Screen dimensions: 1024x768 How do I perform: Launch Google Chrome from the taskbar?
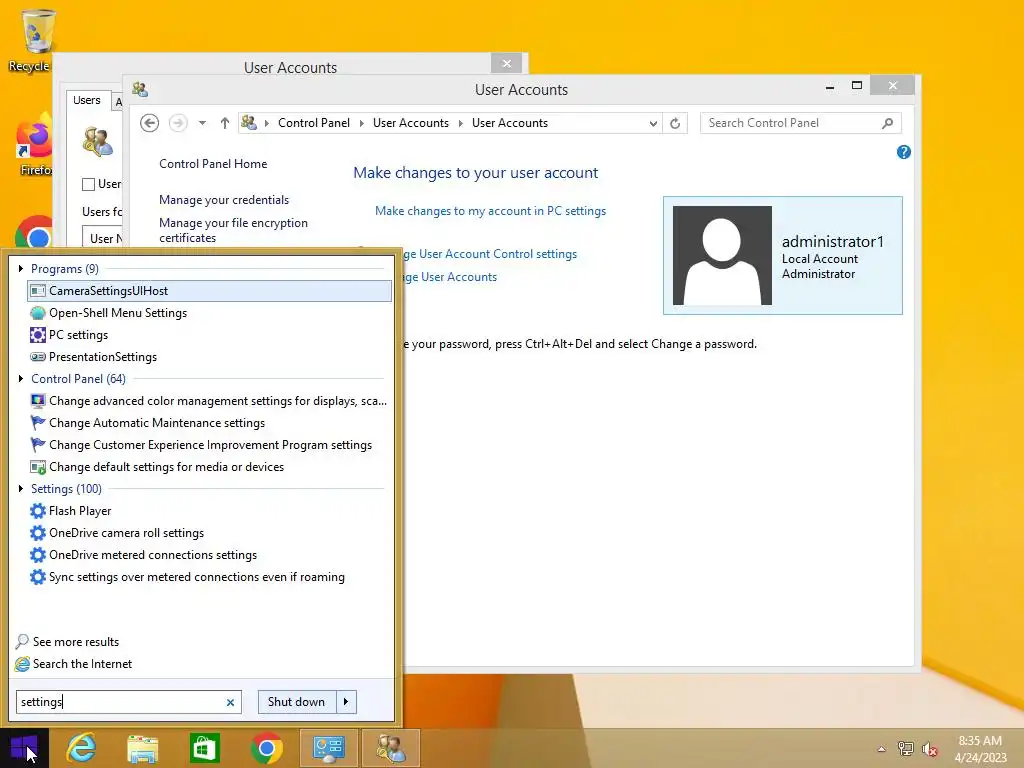[266, 748]
